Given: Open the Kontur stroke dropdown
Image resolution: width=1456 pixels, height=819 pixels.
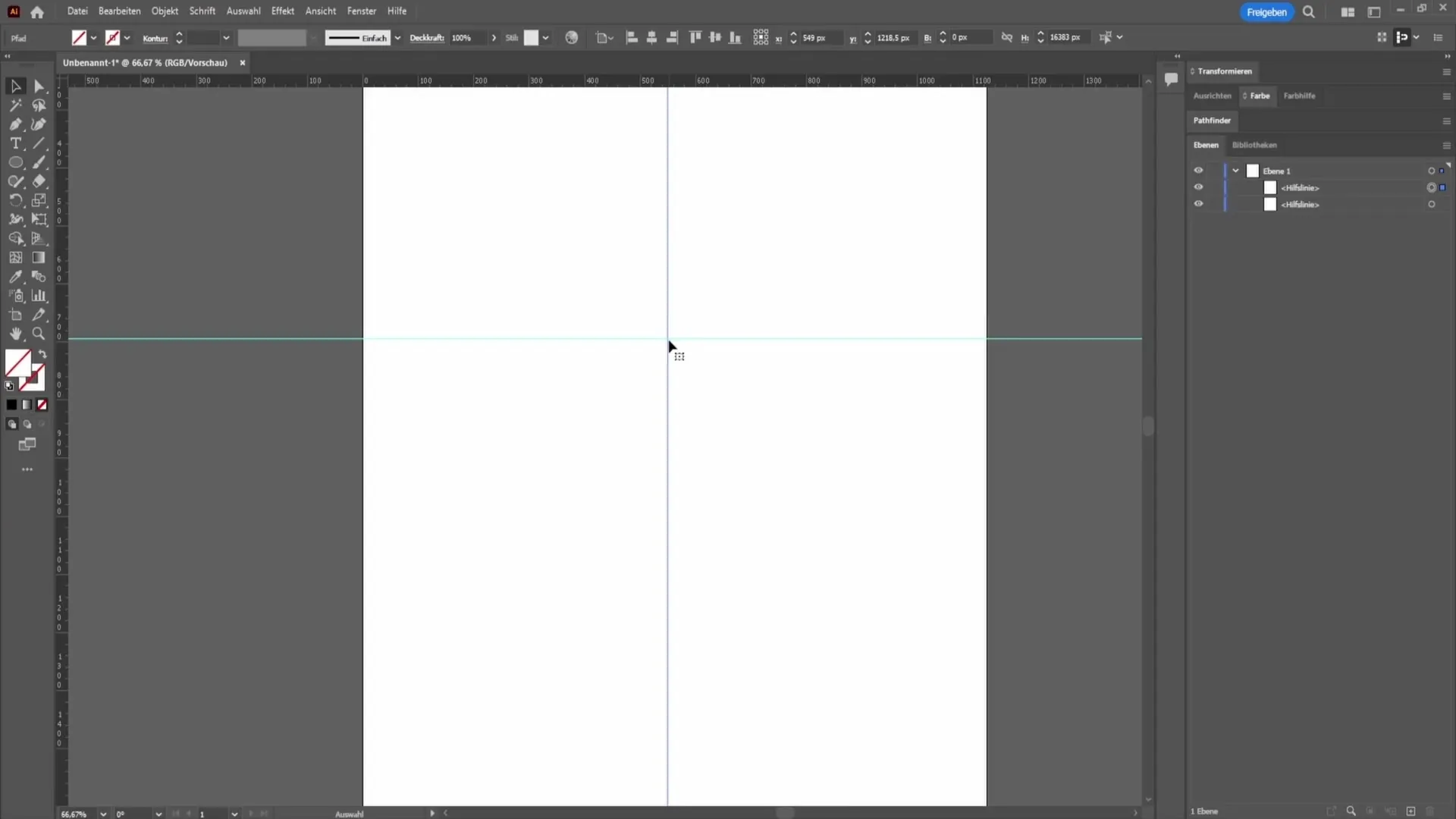Looking at the screenshot, I should tap(225, 37).
